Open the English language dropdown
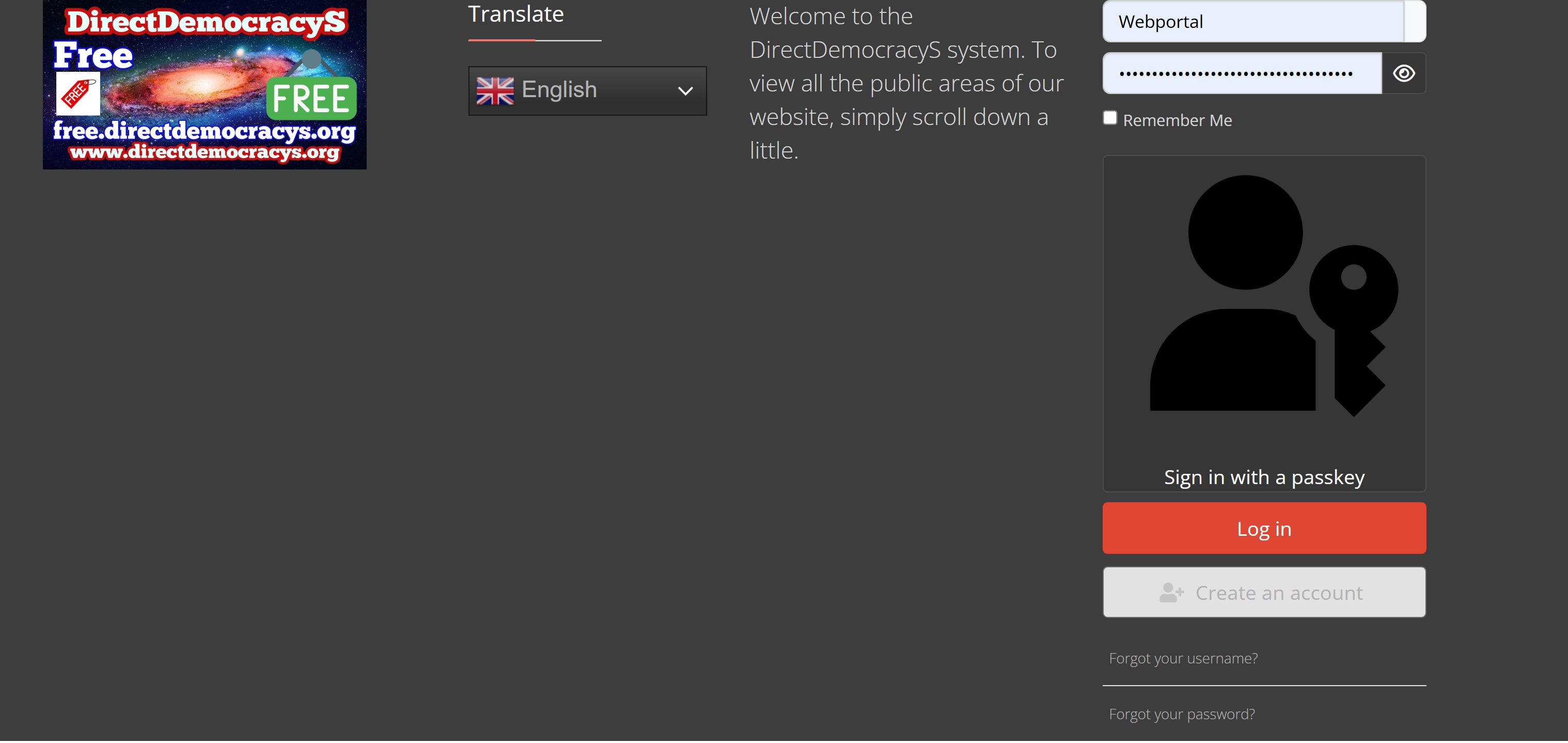Viewport: 1568px width, 743px height. [x=587, y=91]
